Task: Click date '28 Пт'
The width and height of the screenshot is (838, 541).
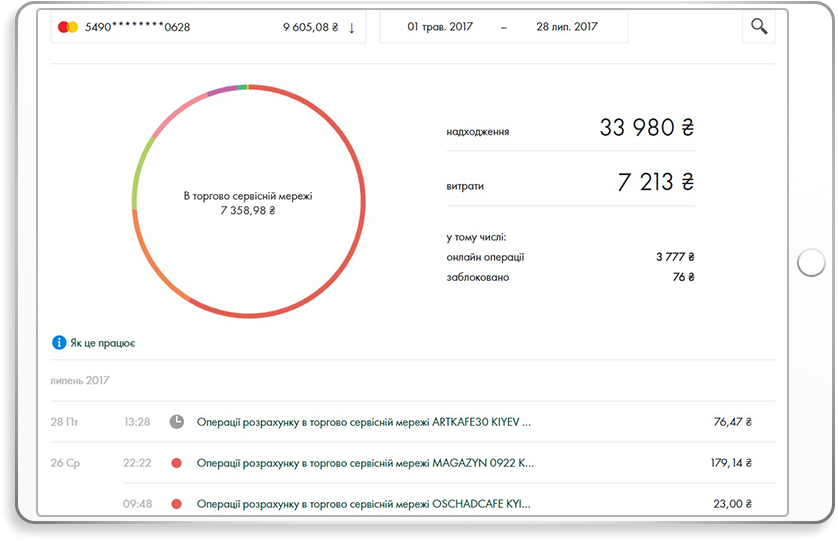Action: pos(64,422)
